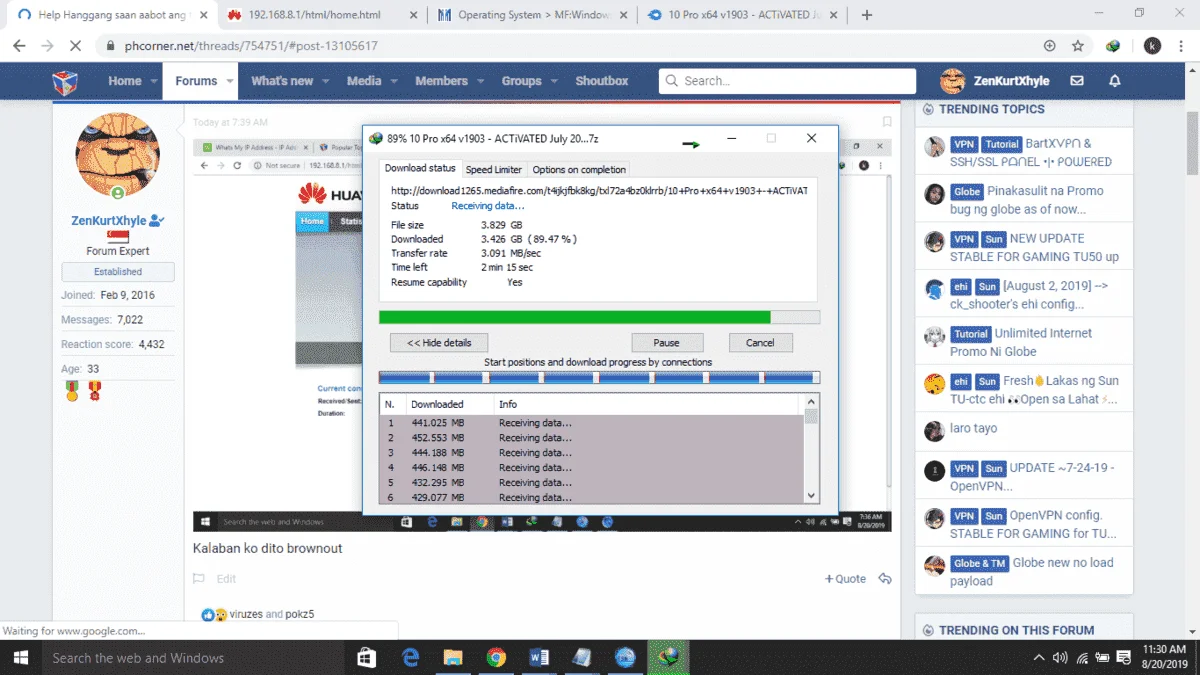Switch to the Speed Limiter tab

(494, 169)
